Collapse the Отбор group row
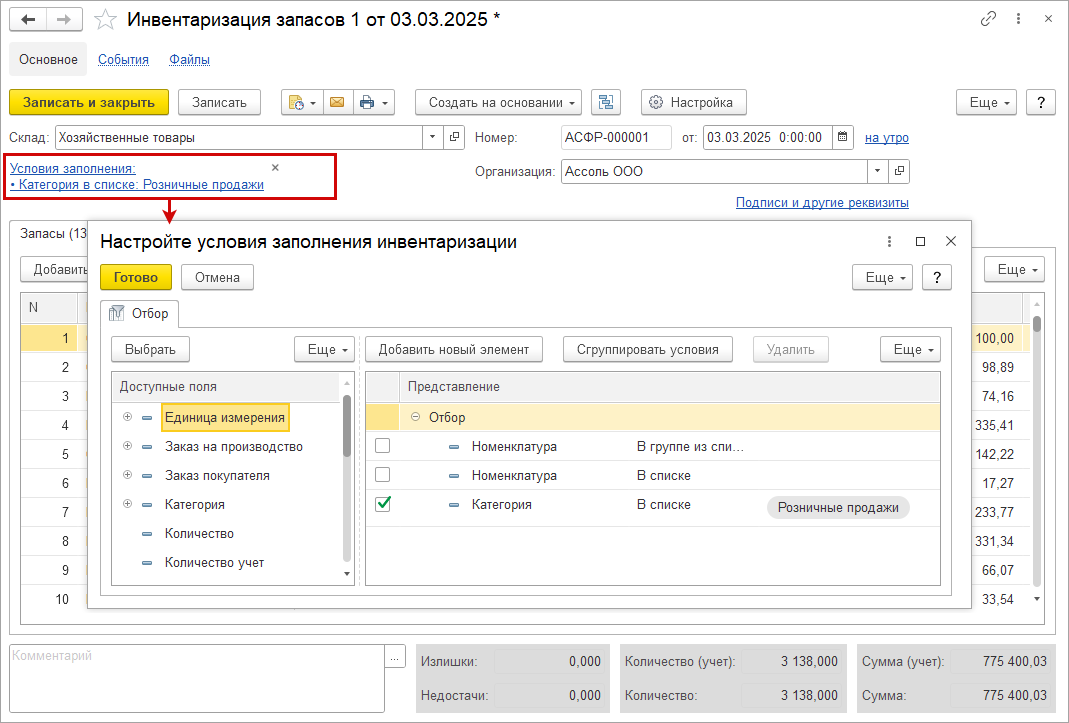The height and width of the screenshot is (723, 1069). 415,417
